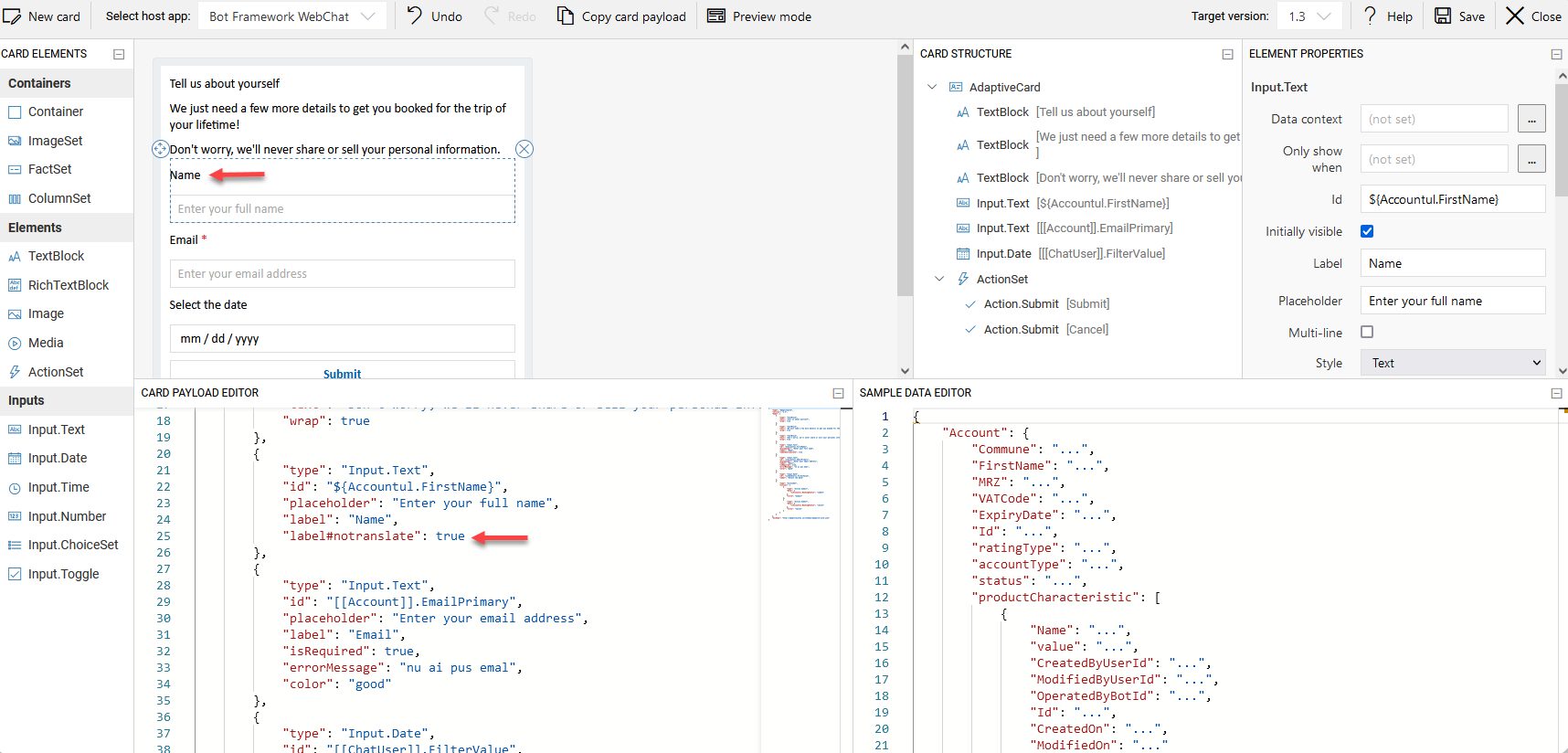This screenshot has width=1568, height=753.
Task: Open the Data context binding picker (...)
Action: pyautogui.click(x=1531, y=119)
